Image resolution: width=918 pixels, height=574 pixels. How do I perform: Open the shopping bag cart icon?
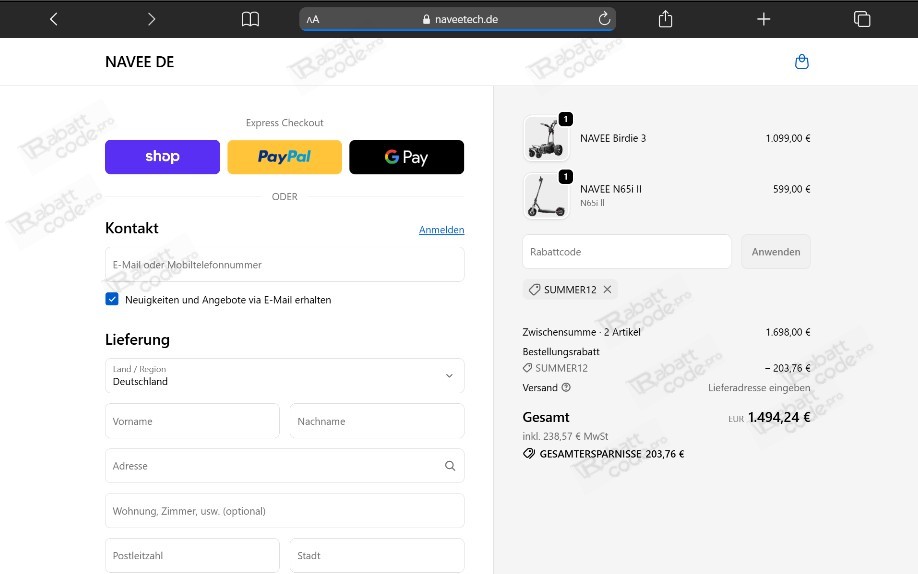coord(801,62)
